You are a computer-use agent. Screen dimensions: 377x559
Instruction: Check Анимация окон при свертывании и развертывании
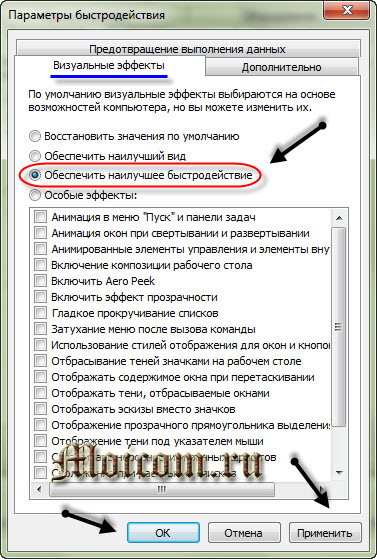[40, 233]
